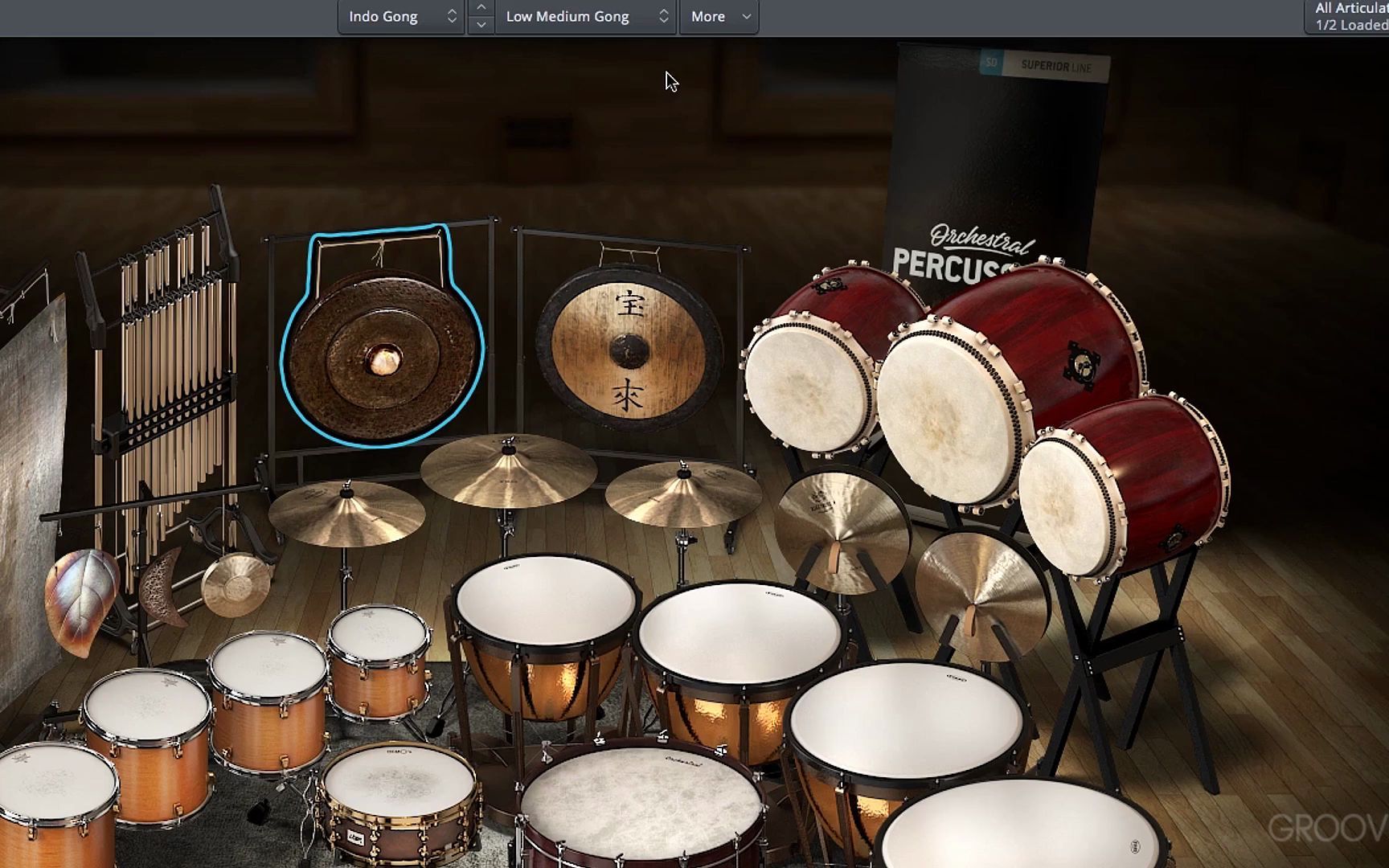Open the Indo Gong instrument selector
Screen dimensions: 1389x868
pyautogui.click(x=399, y=16)
